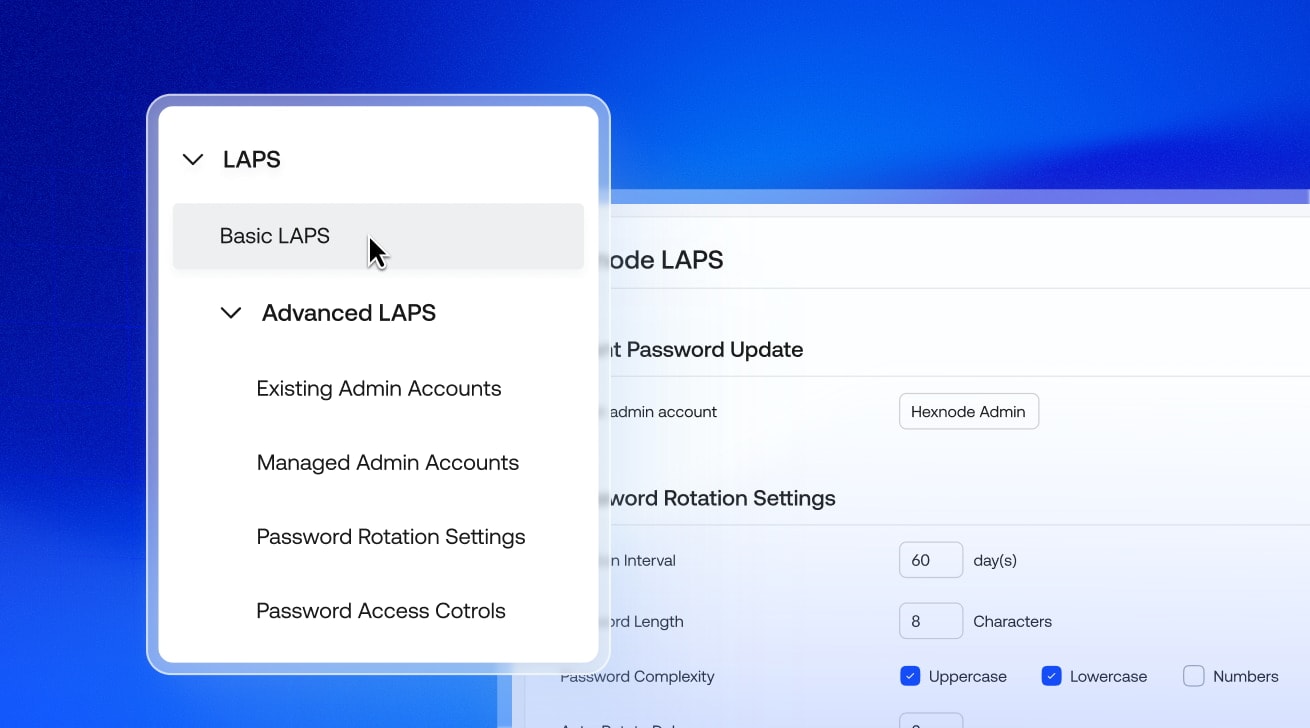The height and width of the screenshot is (728, 1310).
Task: Open Password Rotation Settings
Action: tap(391, 537)
